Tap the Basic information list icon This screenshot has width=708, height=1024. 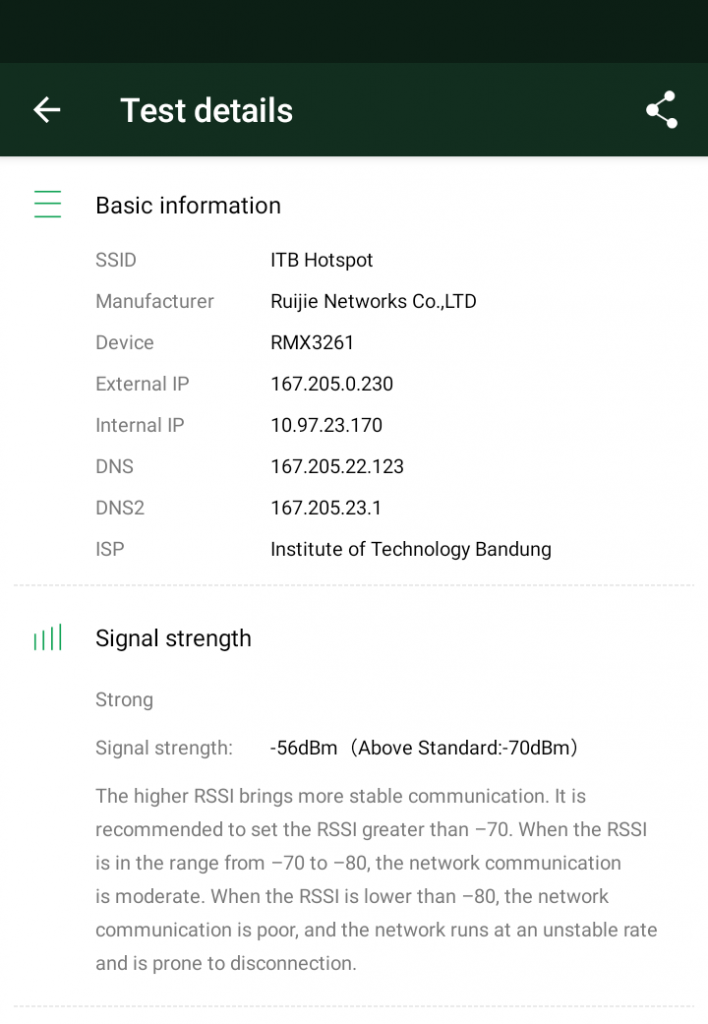pyautogui.click(x=48, y=204)
